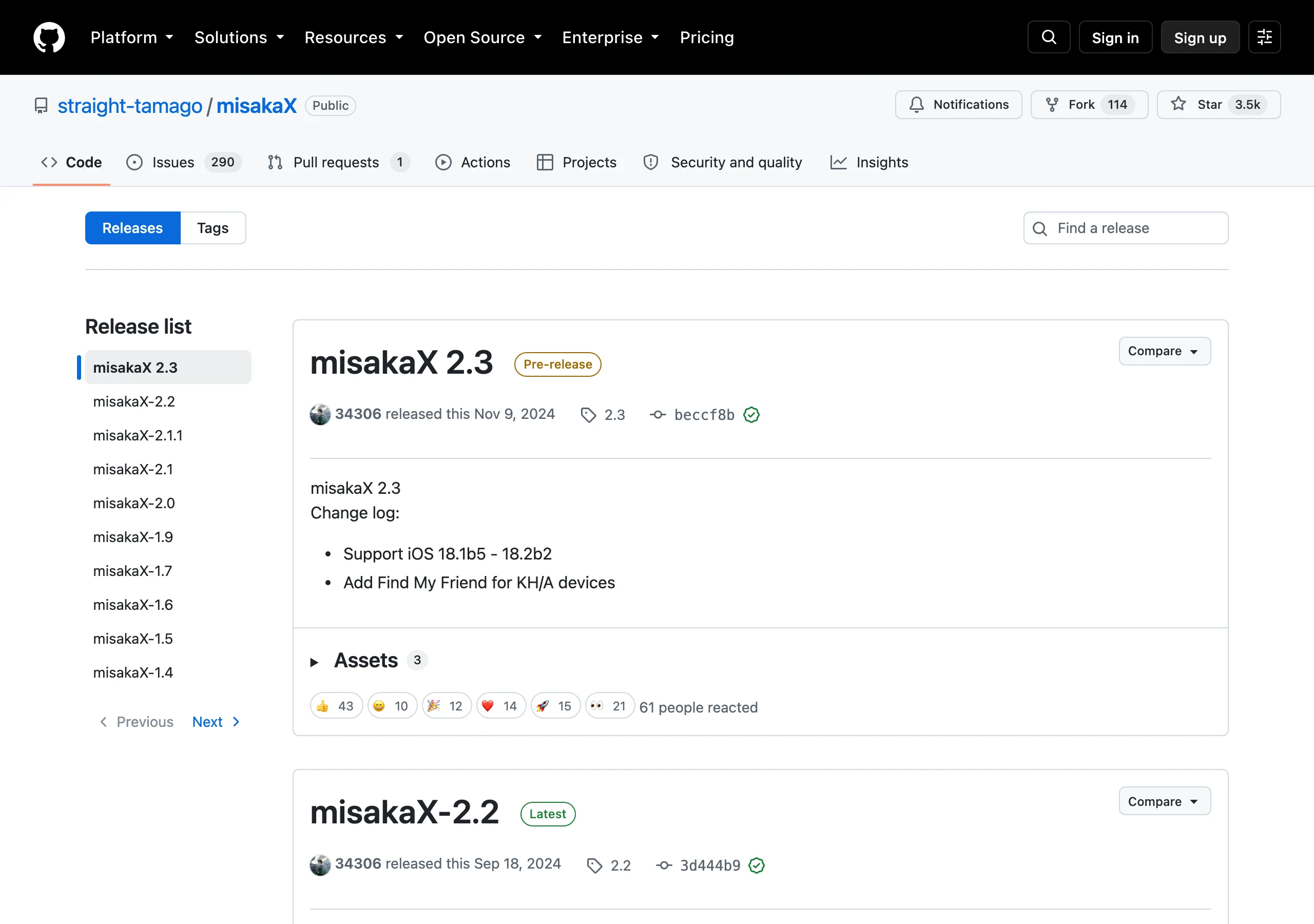Open the Actions tab
The width and height of the screenshot is (1314, 924).
[473, 162]
